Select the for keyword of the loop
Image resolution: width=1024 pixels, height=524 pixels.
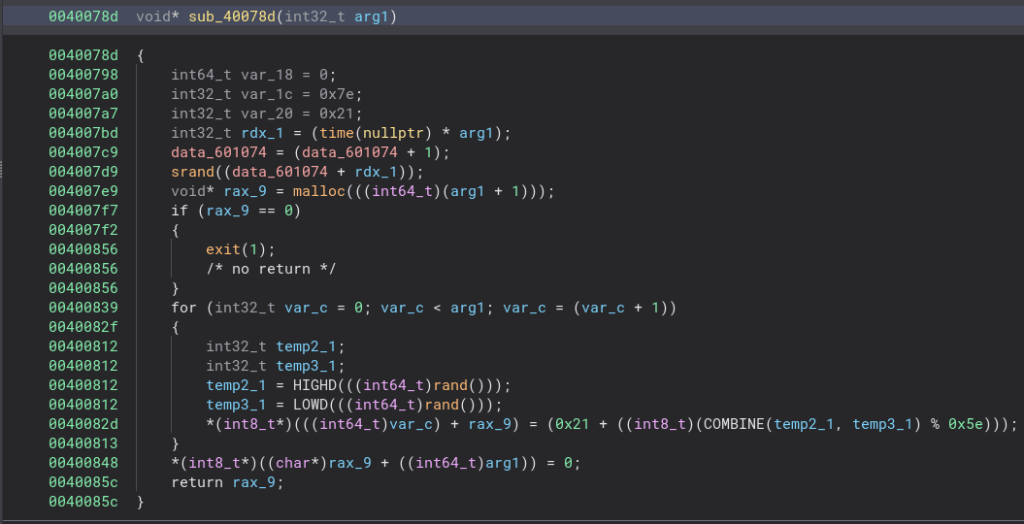(x=183, y=307)
